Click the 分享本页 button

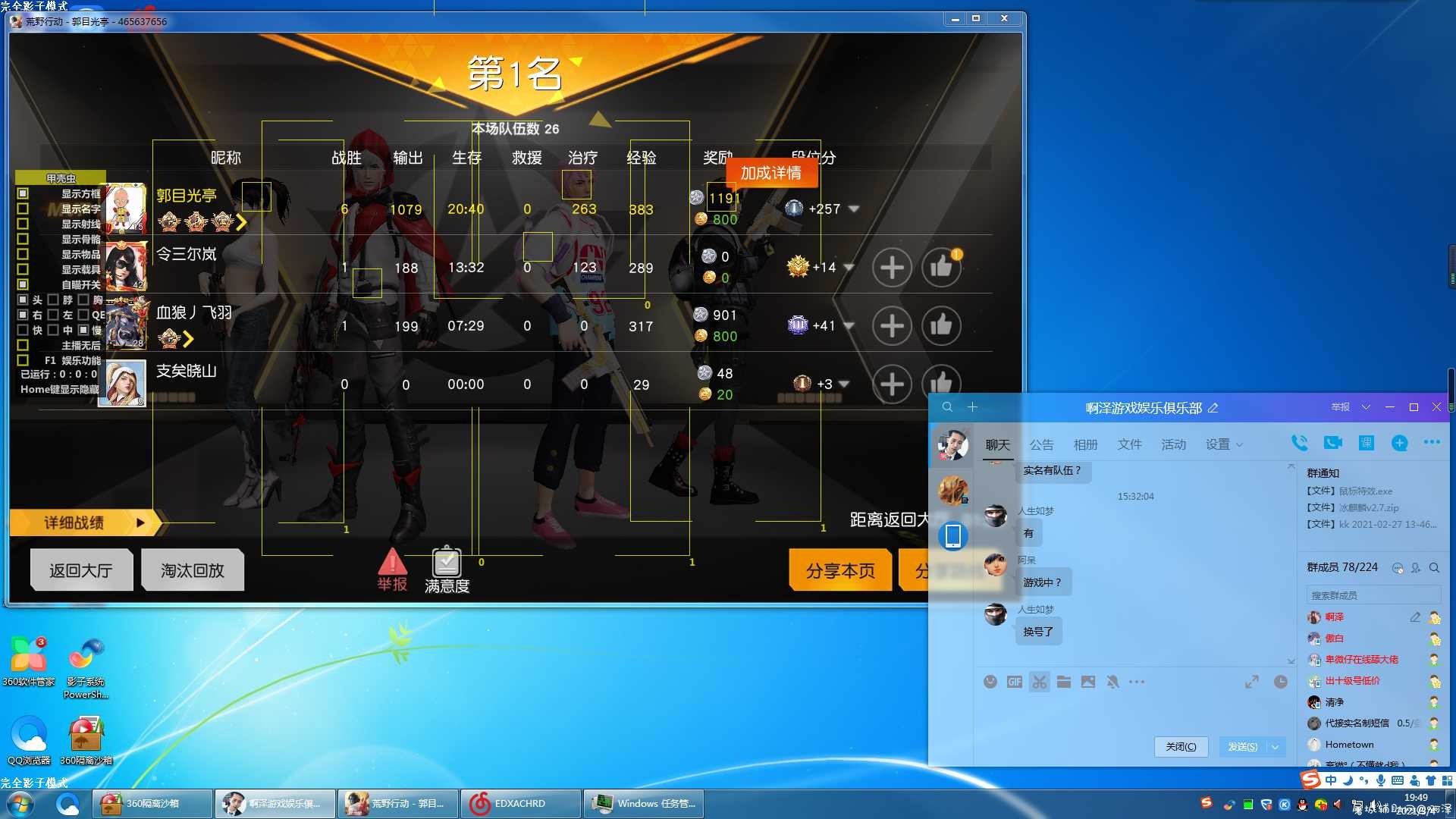tap(840, 570)
